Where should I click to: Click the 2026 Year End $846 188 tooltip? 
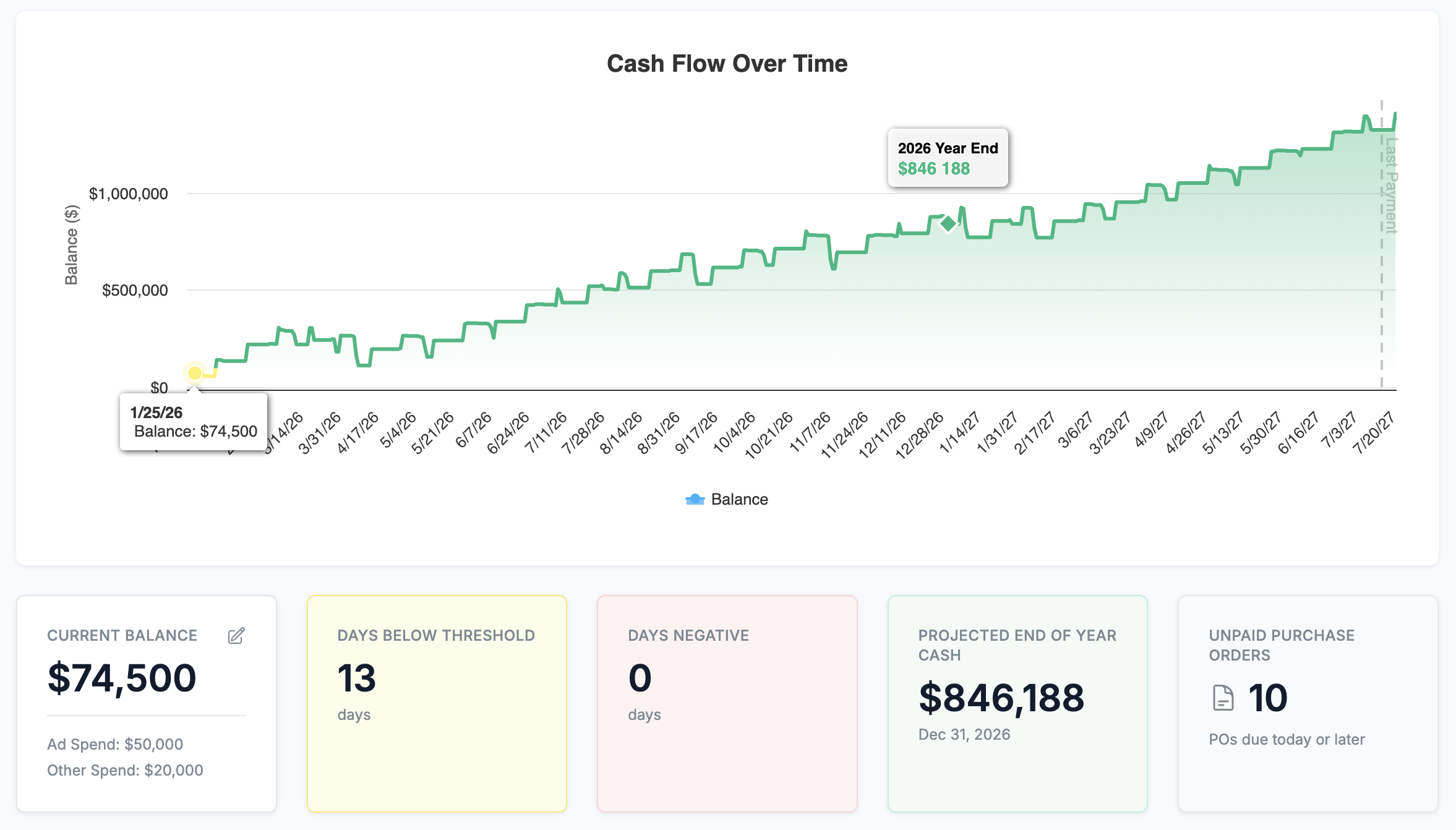point(947,158)
